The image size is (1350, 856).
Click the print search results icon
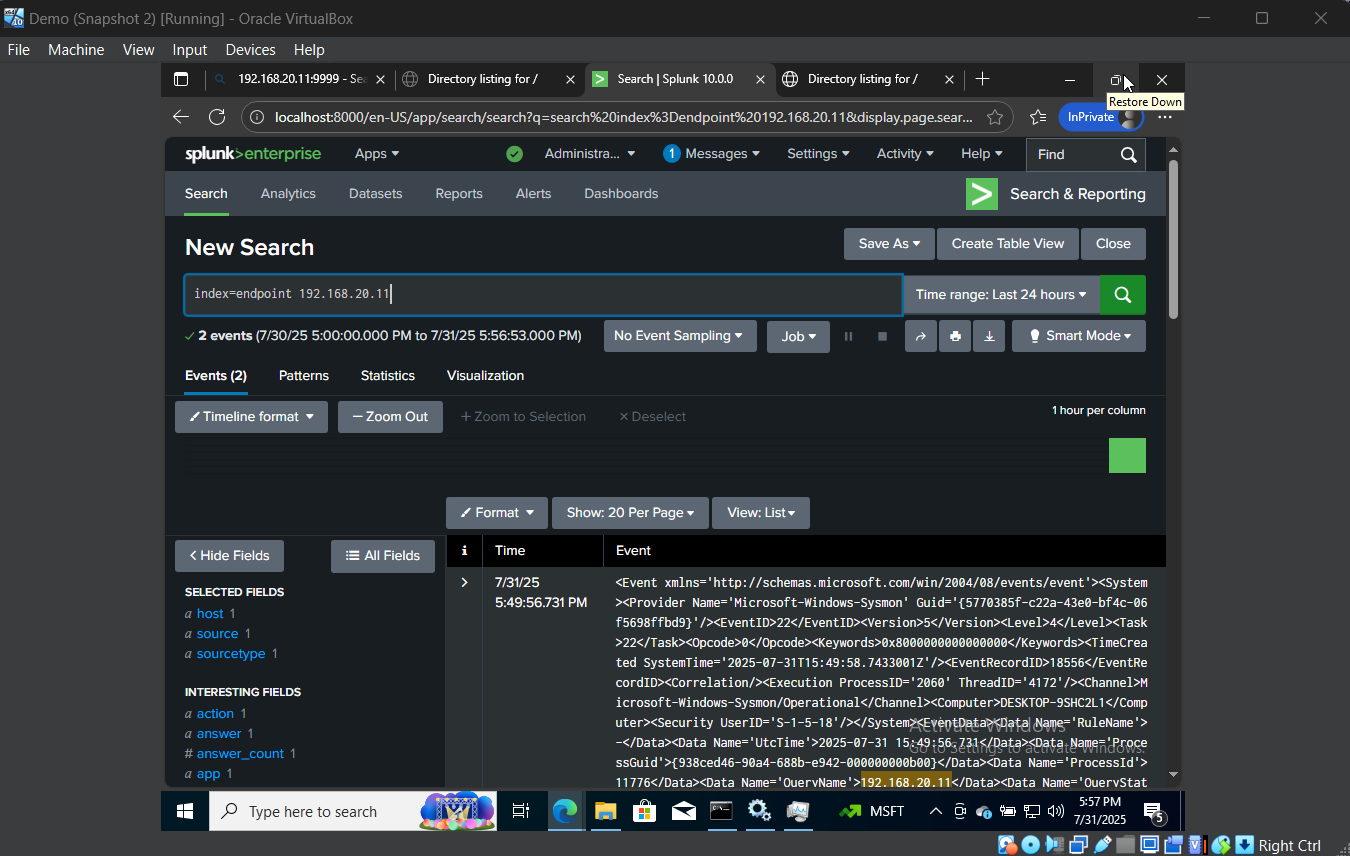pyautogui.click(x=955, y=336)
